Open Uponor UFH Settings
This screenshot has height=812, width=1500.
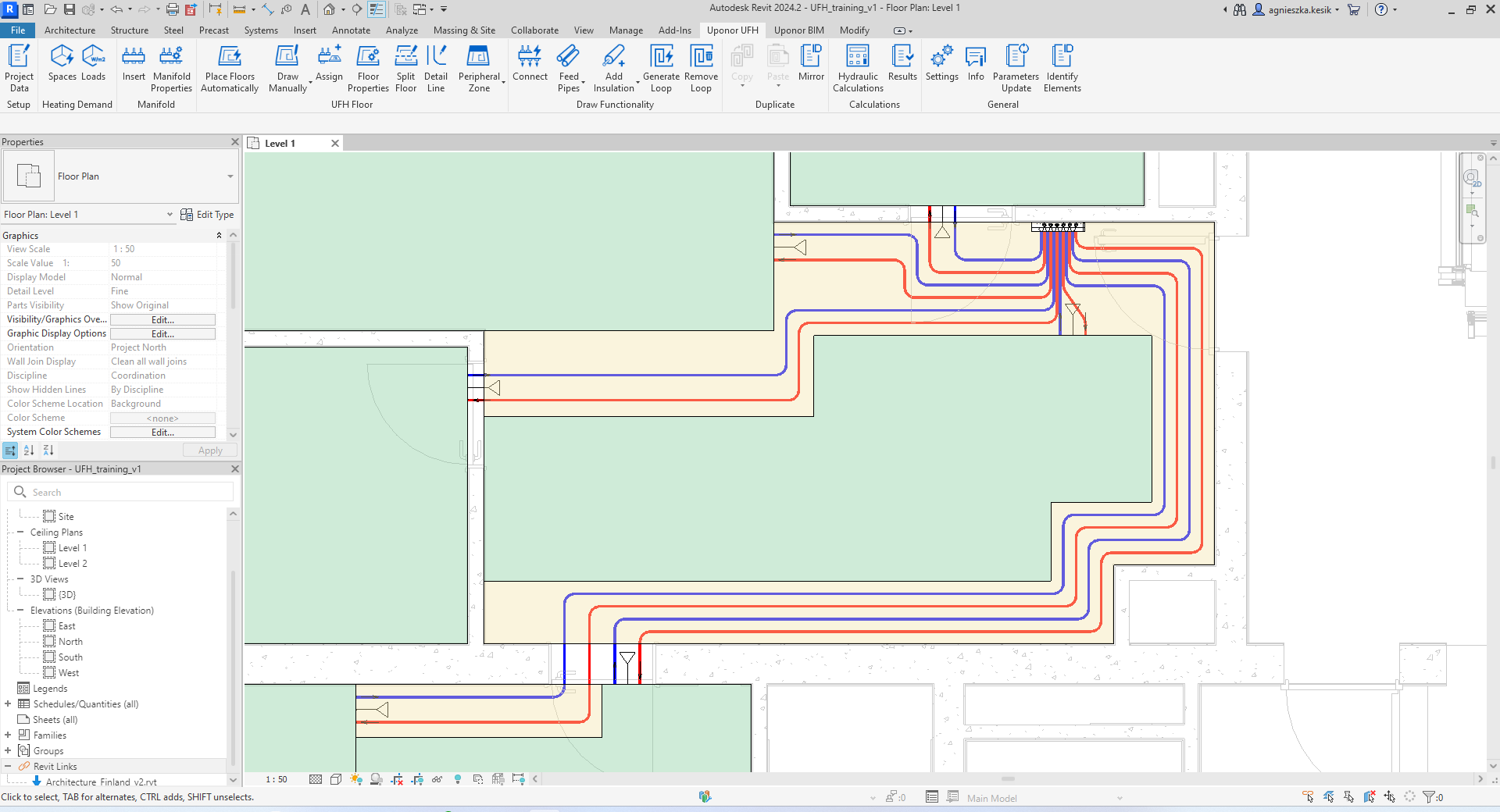[x=941, y=62]
